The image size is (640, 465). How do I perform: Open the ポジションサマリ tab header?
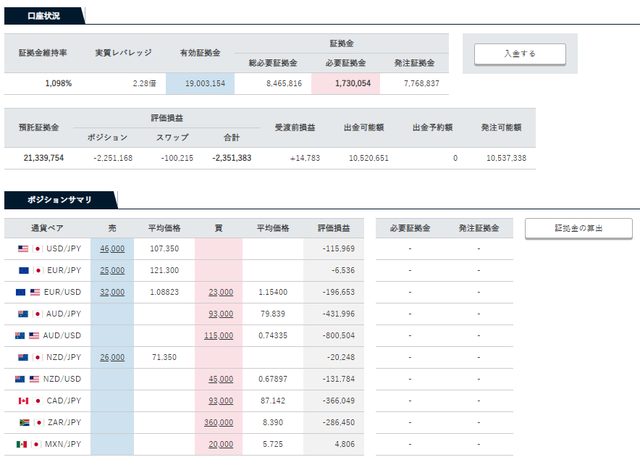tap(60, 200)
